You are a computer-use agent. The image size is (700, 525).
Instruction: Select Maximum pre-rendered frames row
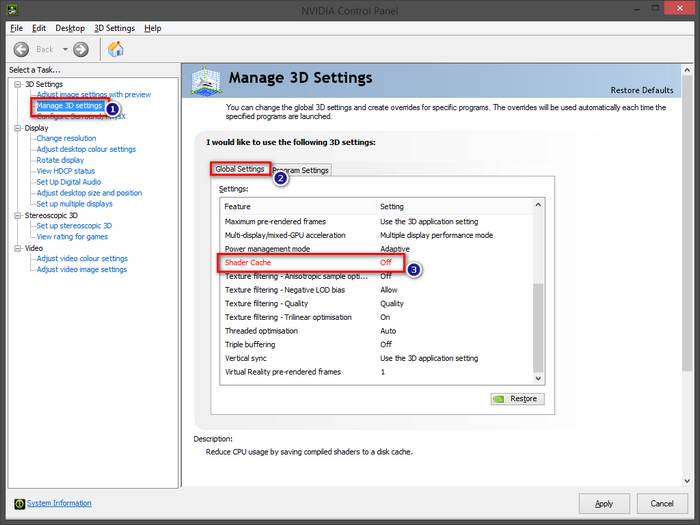click(376, 221)
